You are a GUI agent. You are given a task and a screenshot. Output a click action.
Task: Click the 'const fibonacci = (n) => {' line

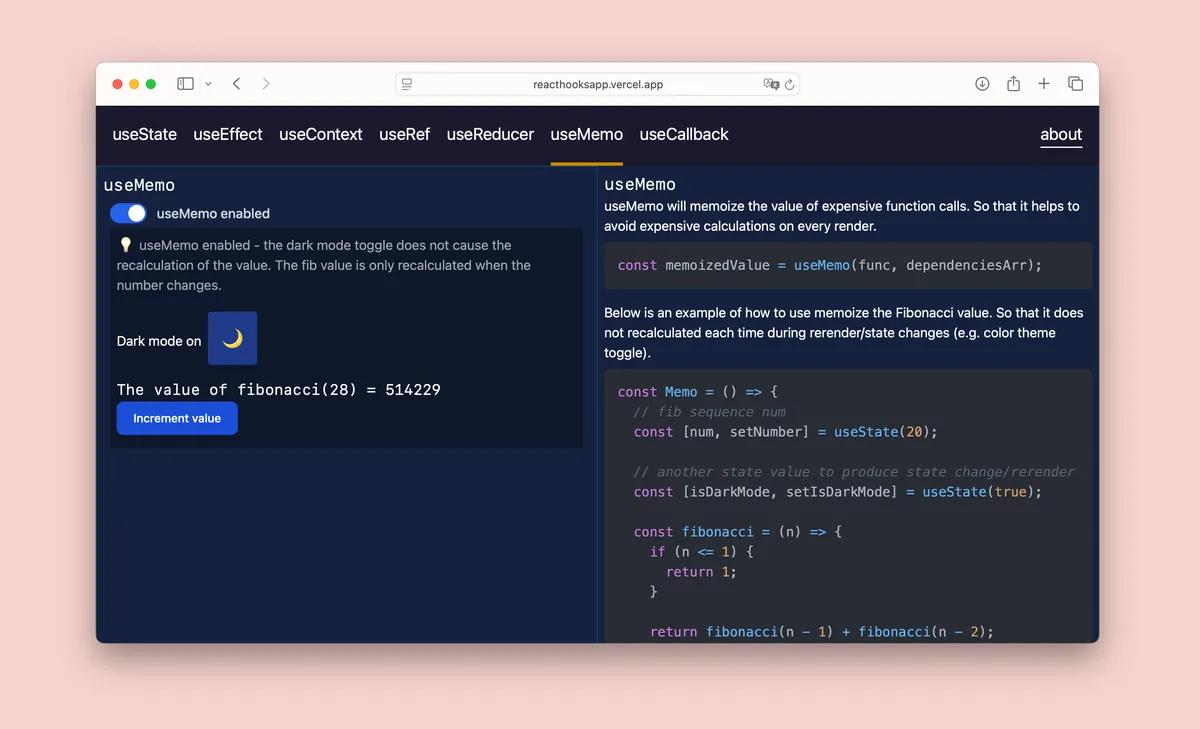[x=737, y=532]
